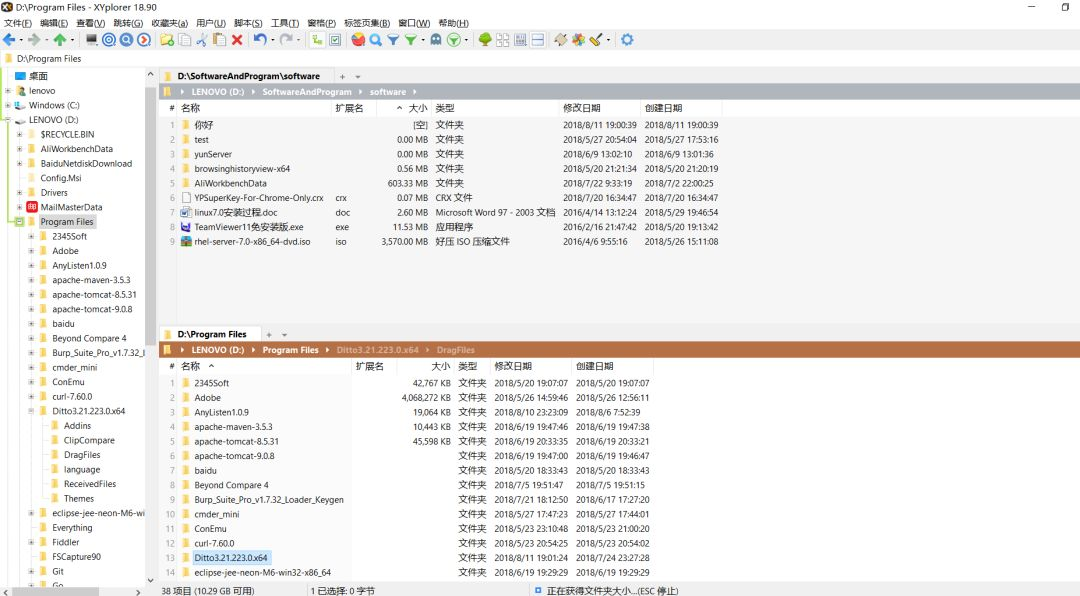The image size is (1080, 596).
Task: Create a new folder via toolbar icon
Action: [x=167, y=40]
